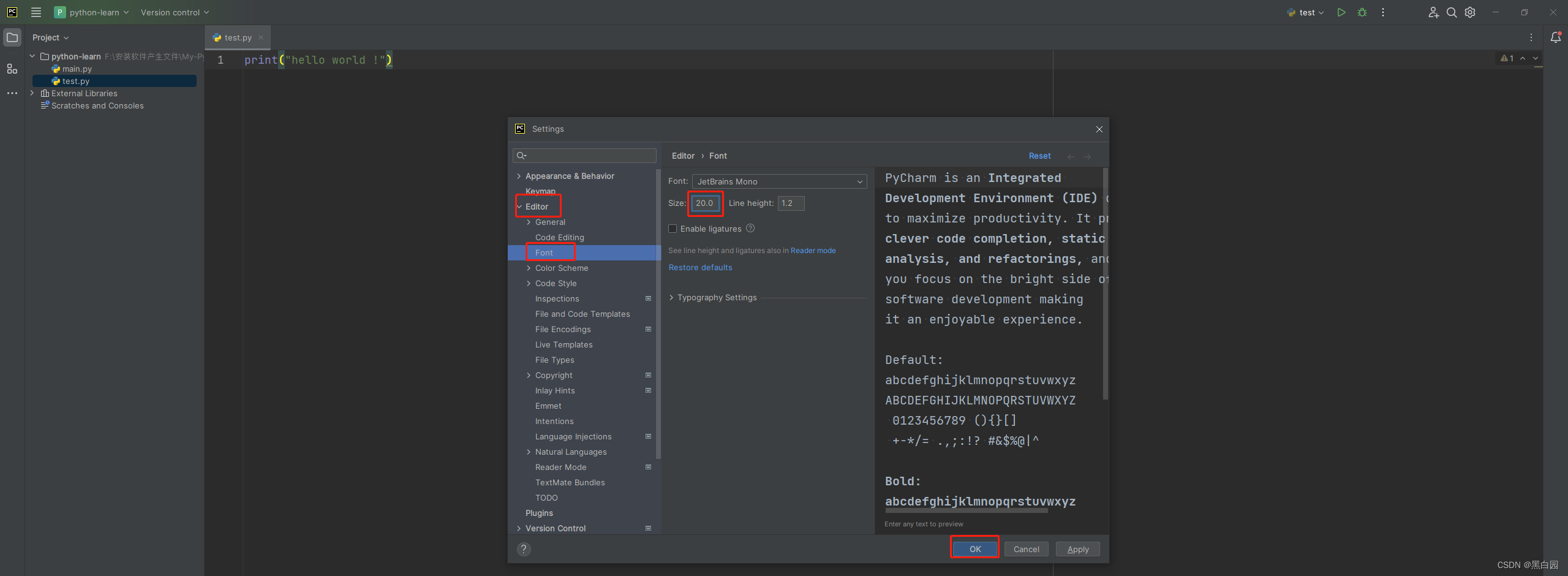Open the main hamburger menu

point(36,12)
